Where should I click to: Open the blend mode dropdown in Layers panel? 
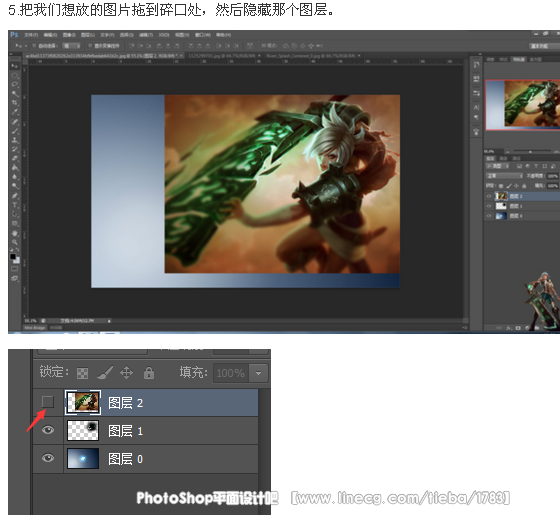(x=504, y=176)
